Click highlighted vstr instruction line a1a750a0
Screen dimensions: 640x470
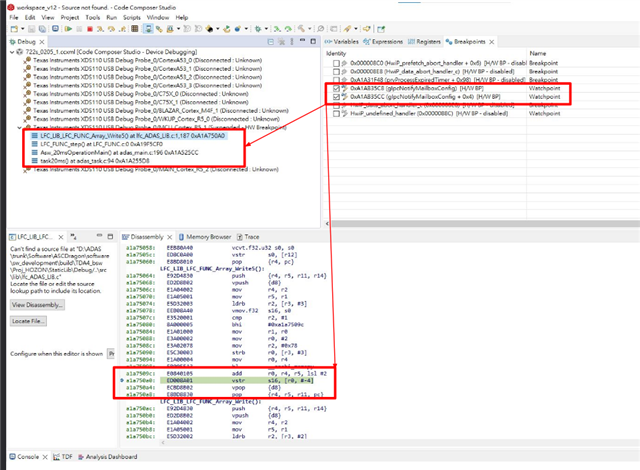220,381
